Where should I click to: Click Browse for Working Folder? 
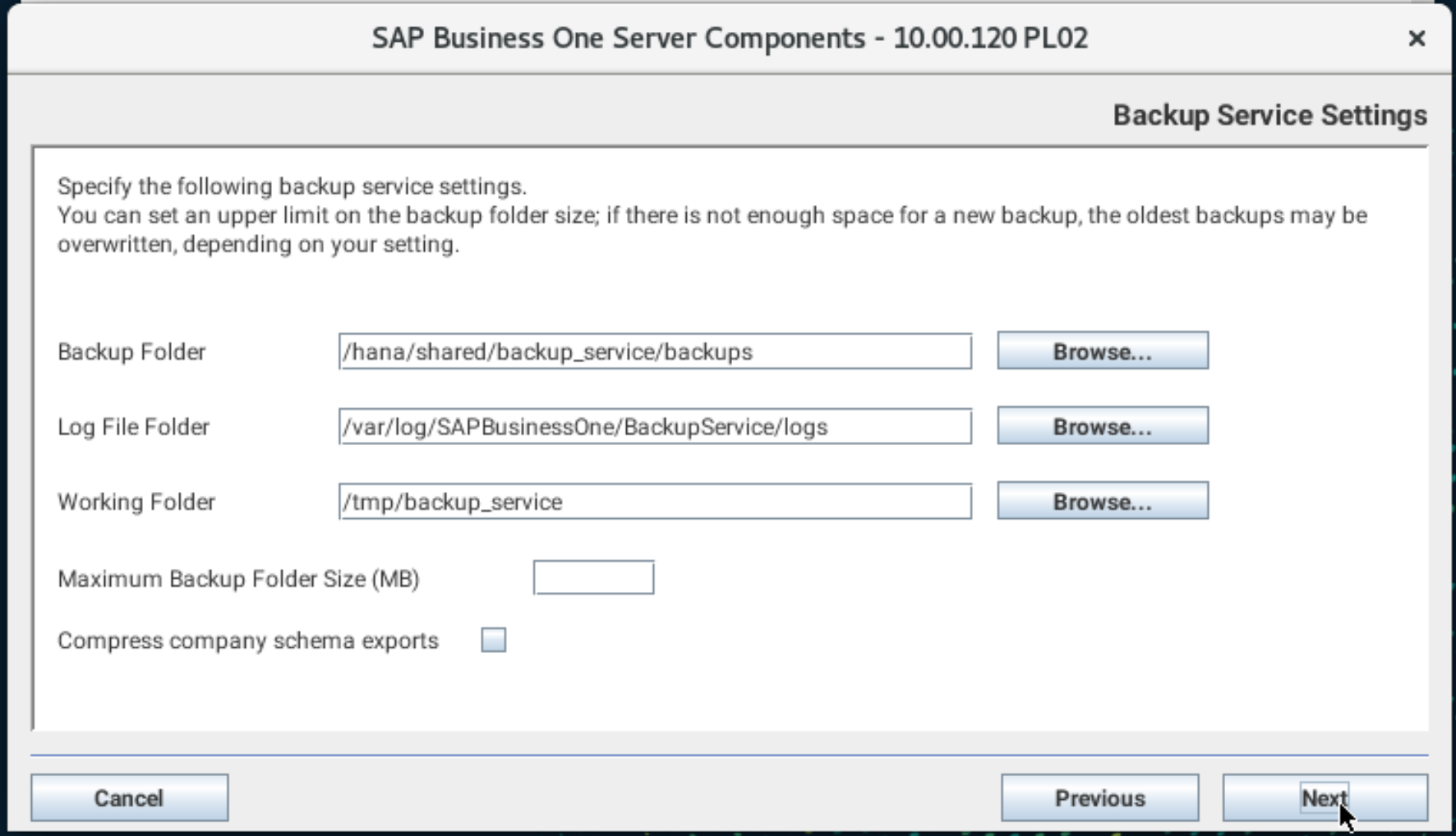point(1103,501)
